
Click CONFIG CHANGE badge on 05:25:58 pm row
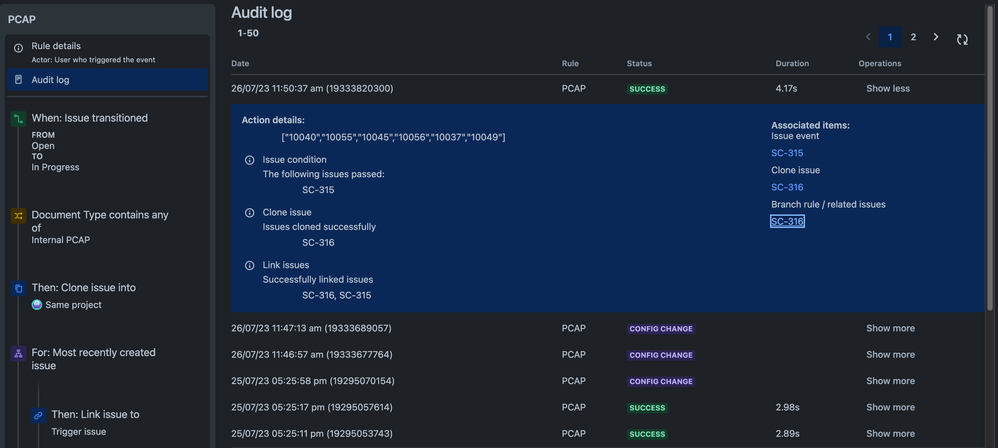click(x=661, y=381)
